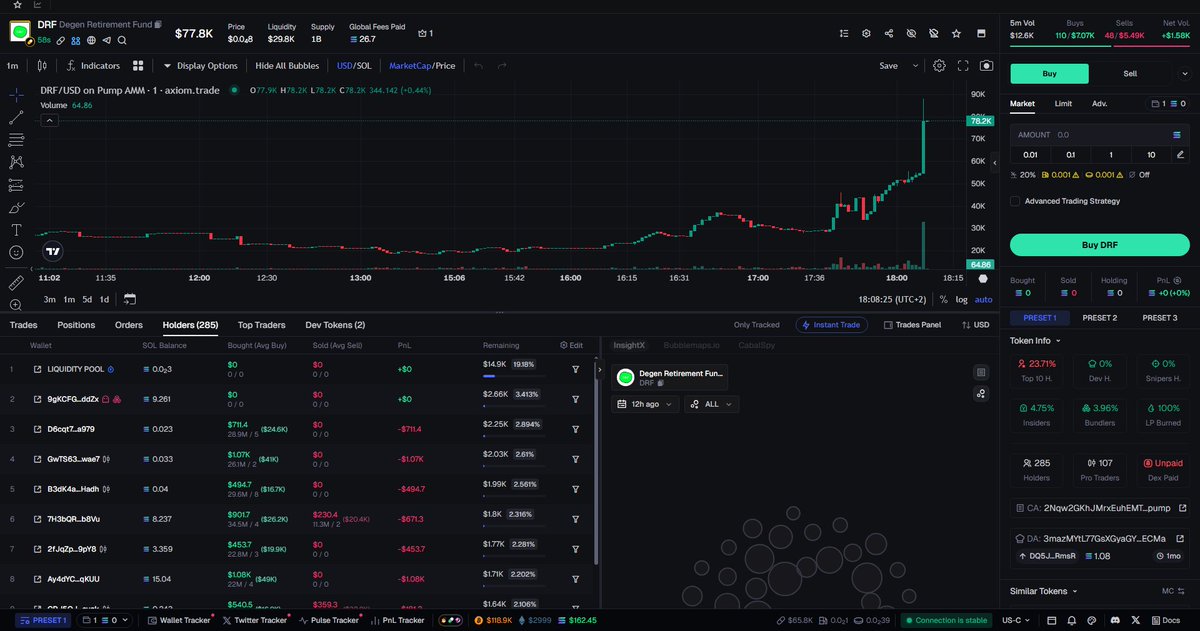1200x631 pixels.
Task: Select the text annotation tool
Action: click(16, 230)
